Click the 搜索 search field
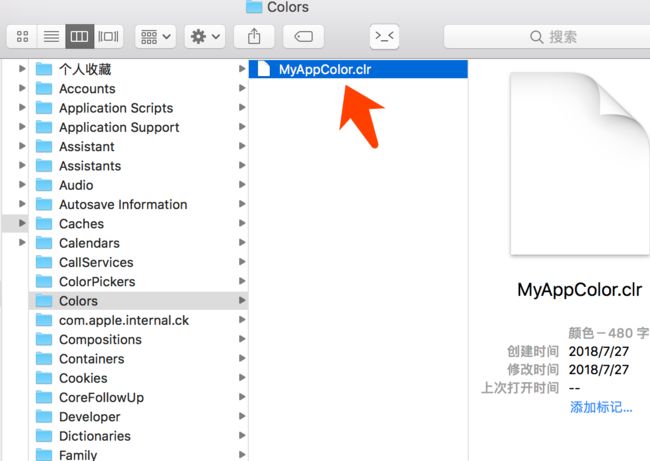Screen dimensions: 650x461 pyautogui.click(x=547, y=37)
